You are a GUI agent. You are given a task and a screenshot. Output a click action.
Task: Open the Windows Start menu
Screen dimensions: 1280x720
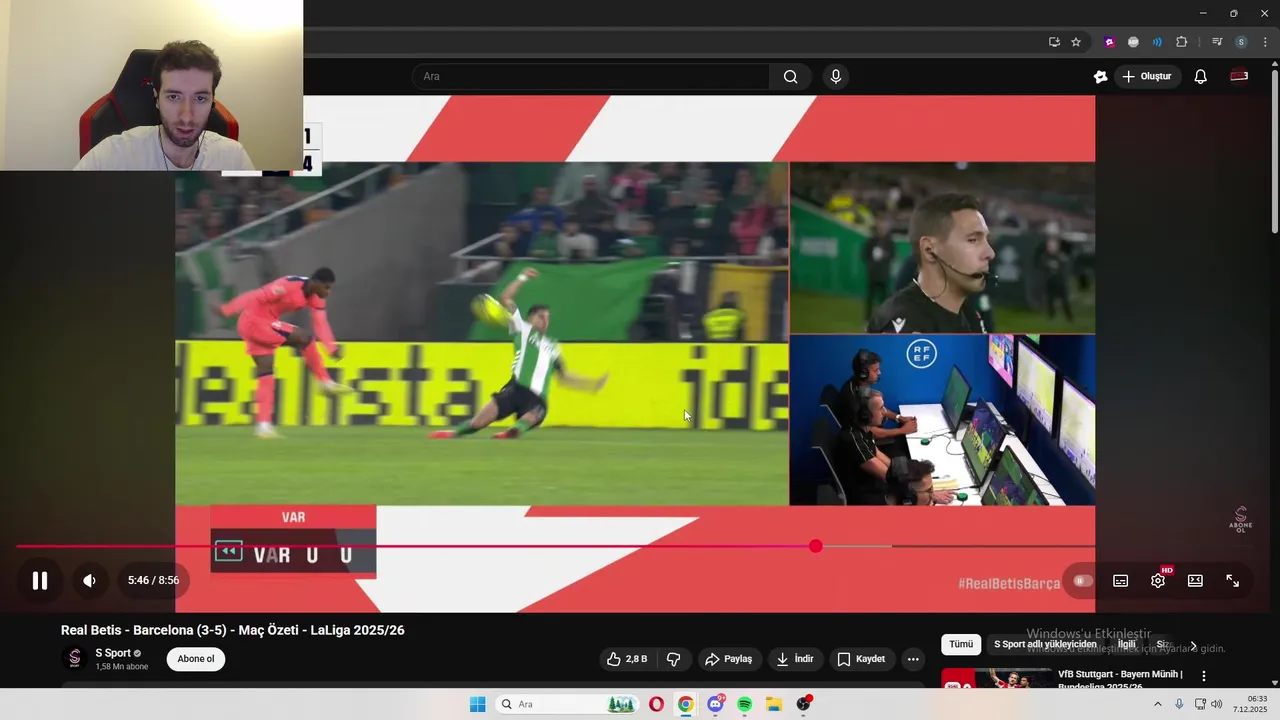point(478,704)
